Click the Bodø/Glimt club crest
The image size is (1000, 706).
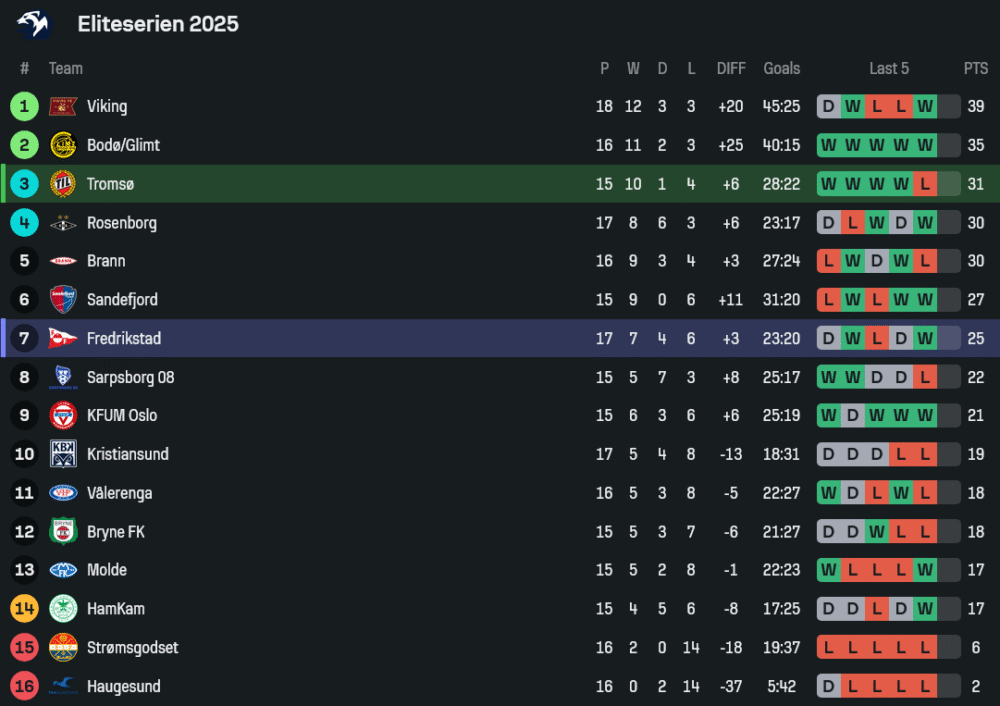pyautogui.click(x=63, y=145)
